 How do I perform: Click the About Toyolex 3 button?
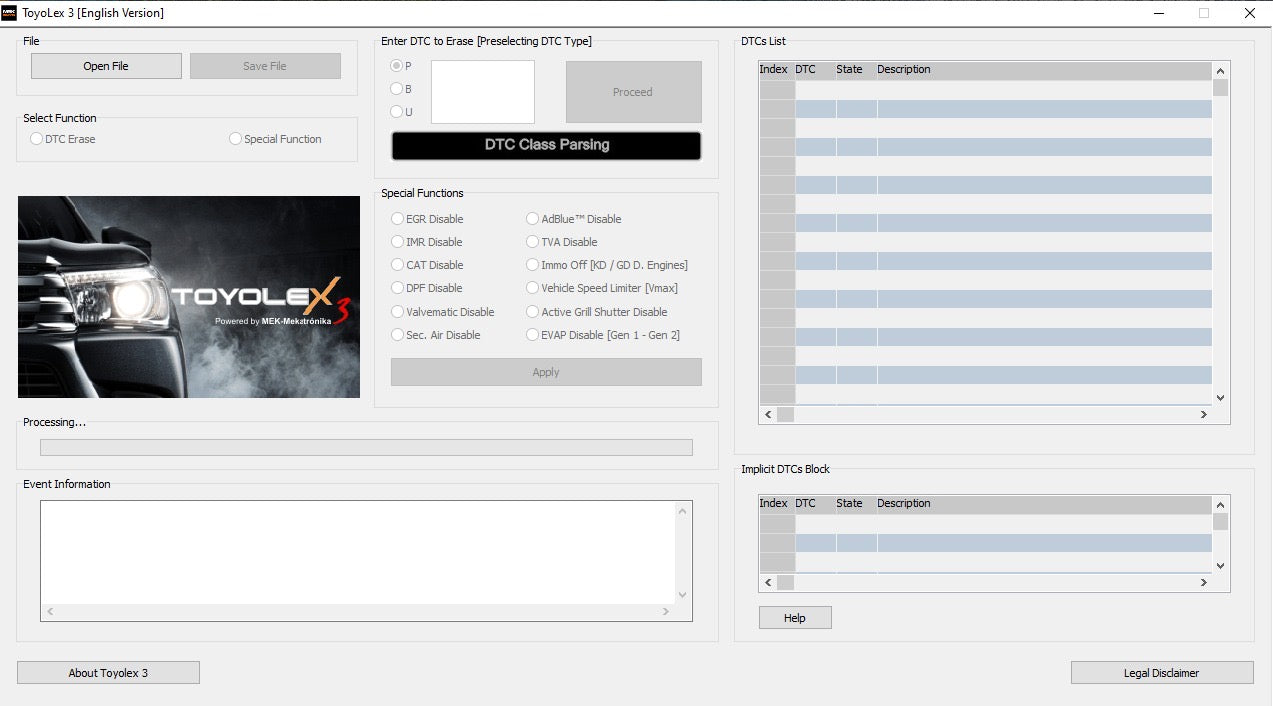coord(108,673)
